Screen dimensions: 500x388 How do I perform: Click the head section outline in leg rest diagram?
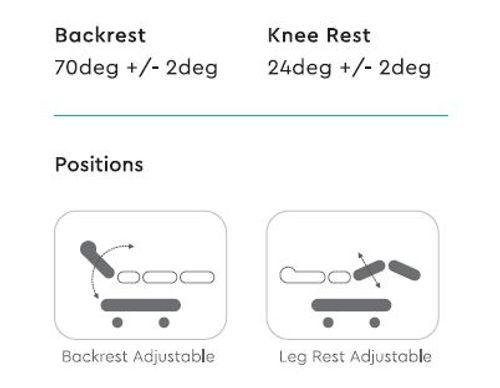click(302, 275)
